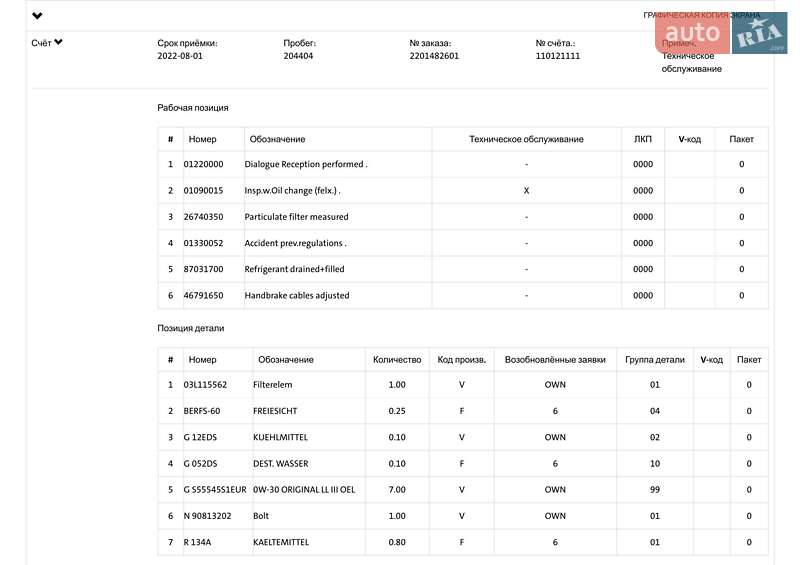Select work number 87031700
800x565 pixels.
[203, 269]
